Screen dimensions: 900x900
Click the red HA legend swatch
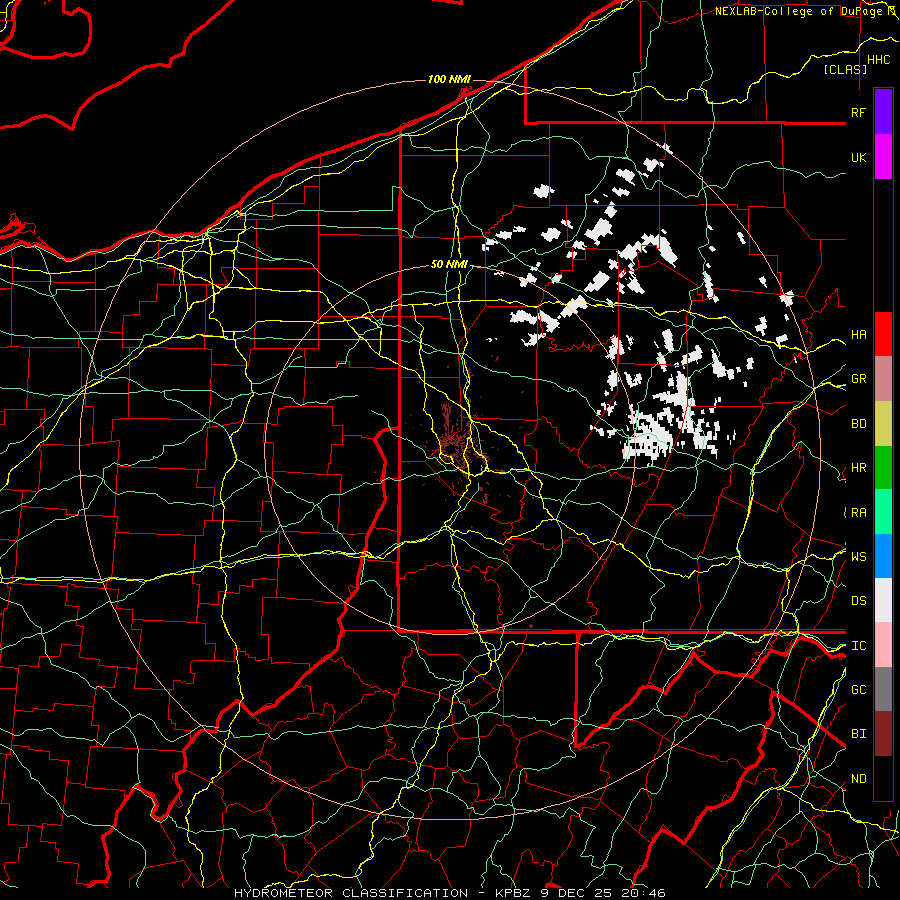click(883, 334)
